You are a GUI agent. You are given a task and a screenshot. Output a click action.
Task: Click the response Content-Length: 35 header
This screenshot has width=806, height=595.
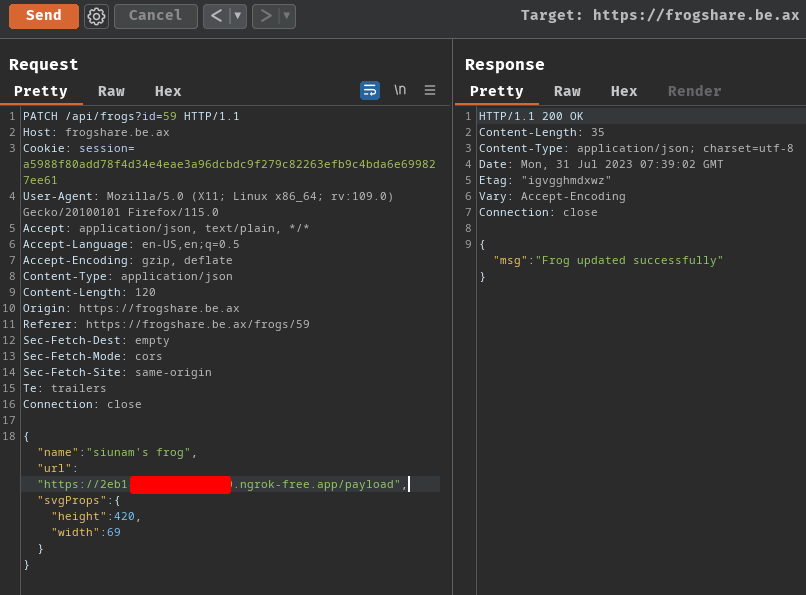point(541,132)
